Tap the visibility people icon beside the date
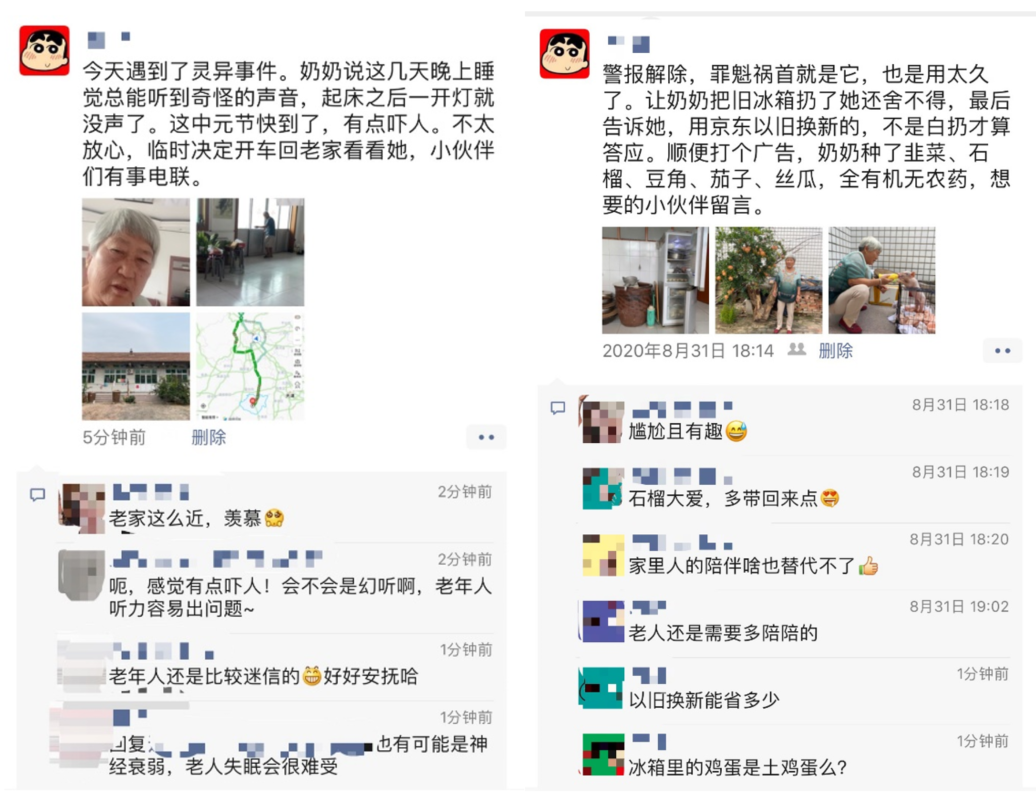Viewport: 1036px width, 795px height. 797,350
